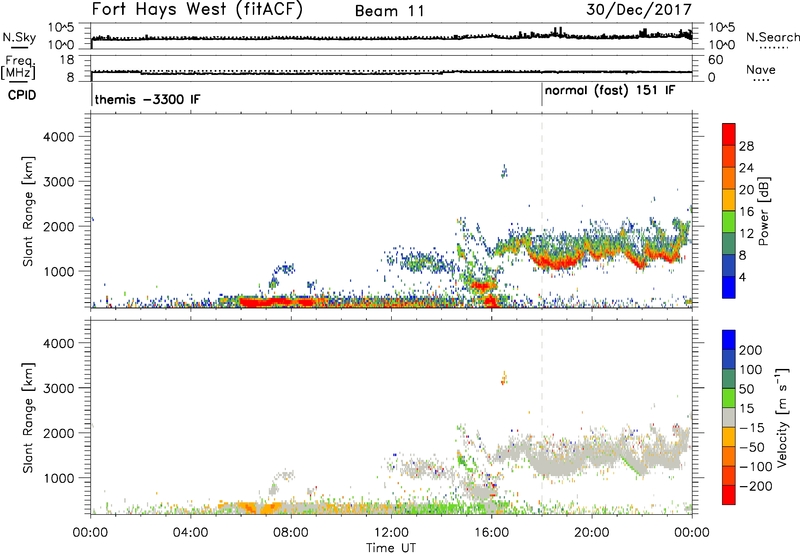Image resolution: width=800 pixels, height=554 pixels.
Task: Click 'Slant Range [km]' label of power panel
Action: tap(29, 211)
